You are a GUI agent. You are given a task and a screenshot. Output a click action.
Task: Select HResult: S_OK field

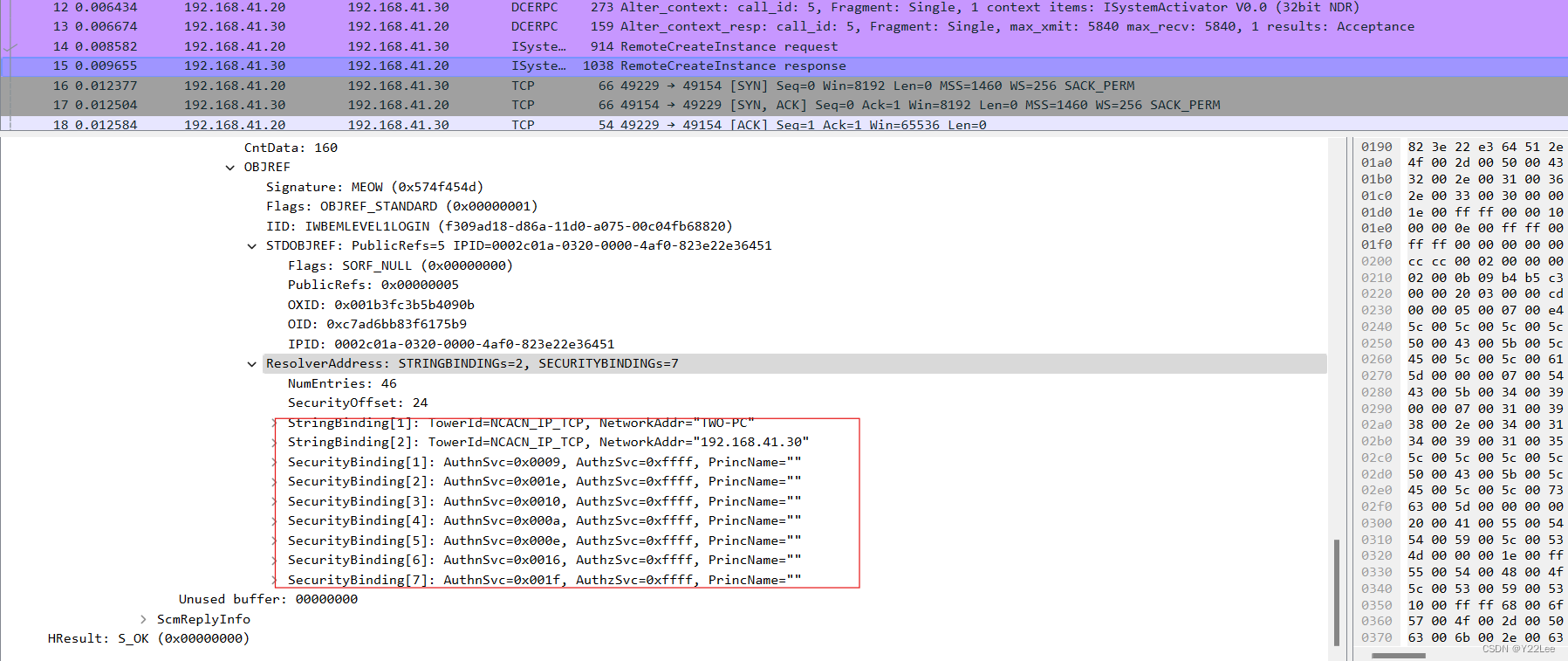coord(148,639)
